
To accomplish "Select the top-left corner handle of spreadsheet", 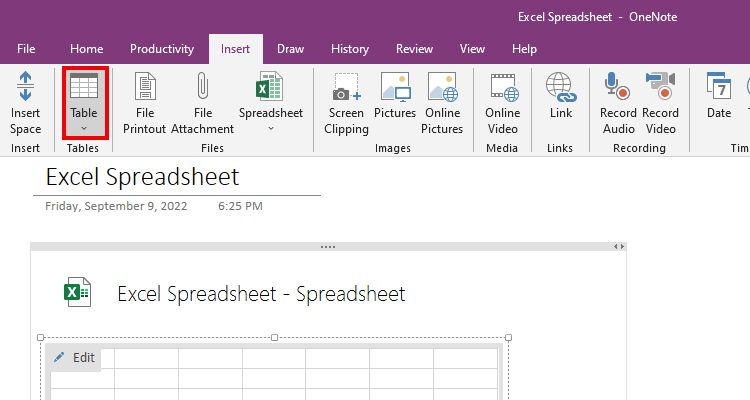I will click(x=41, y=337).
